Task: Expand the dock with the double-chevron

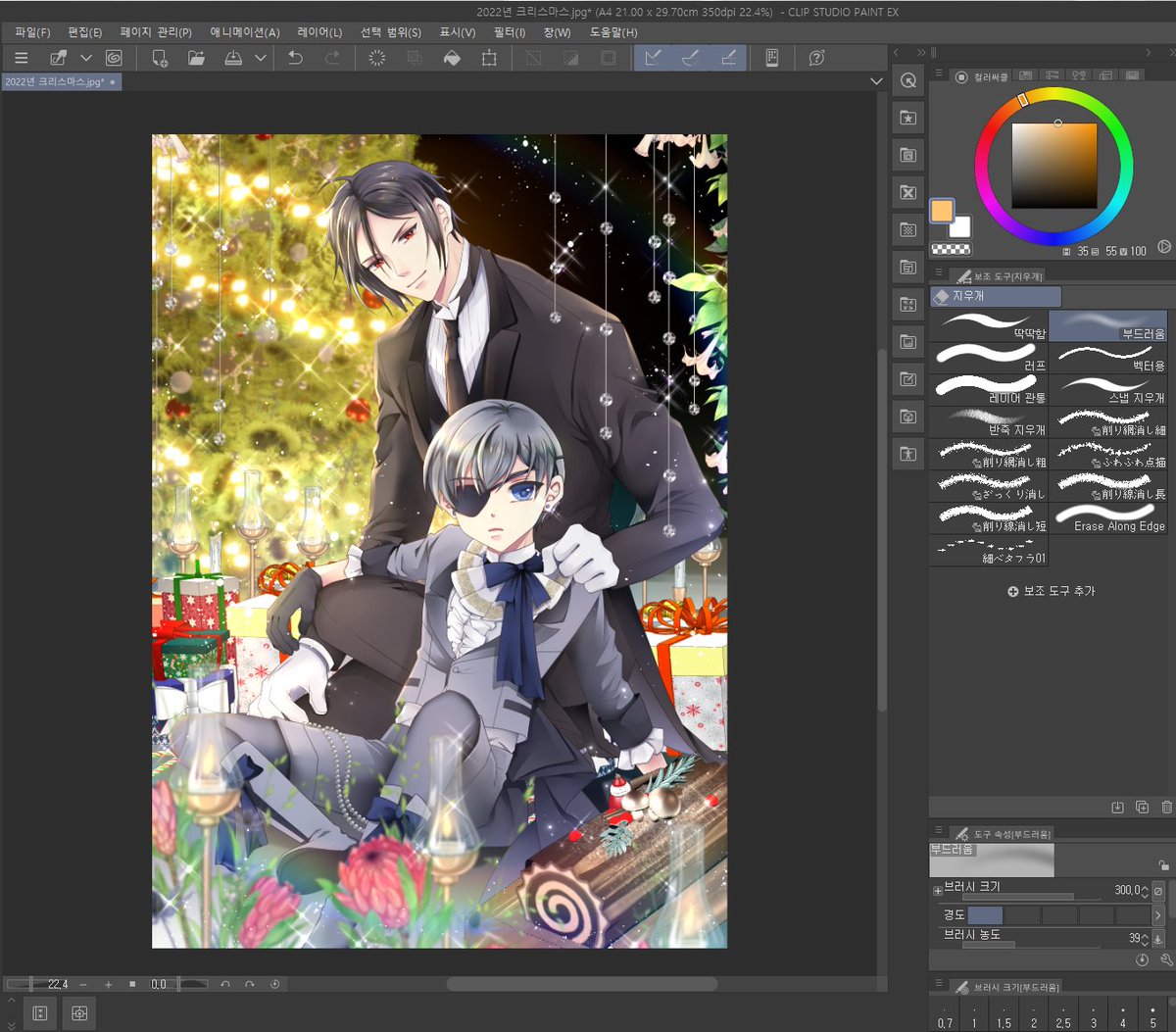Action: click(x=921, y=52)
